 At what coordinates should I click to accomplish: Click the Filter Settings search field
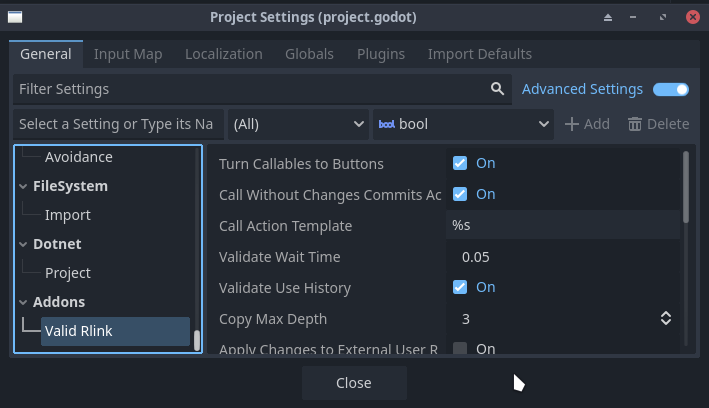pos(262,89)
